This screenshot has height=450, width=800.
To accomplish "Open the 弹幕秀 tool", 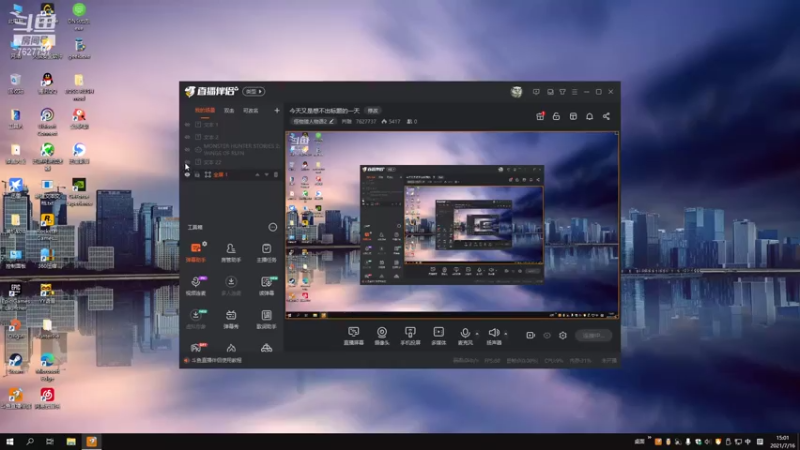I will (231, 319).
